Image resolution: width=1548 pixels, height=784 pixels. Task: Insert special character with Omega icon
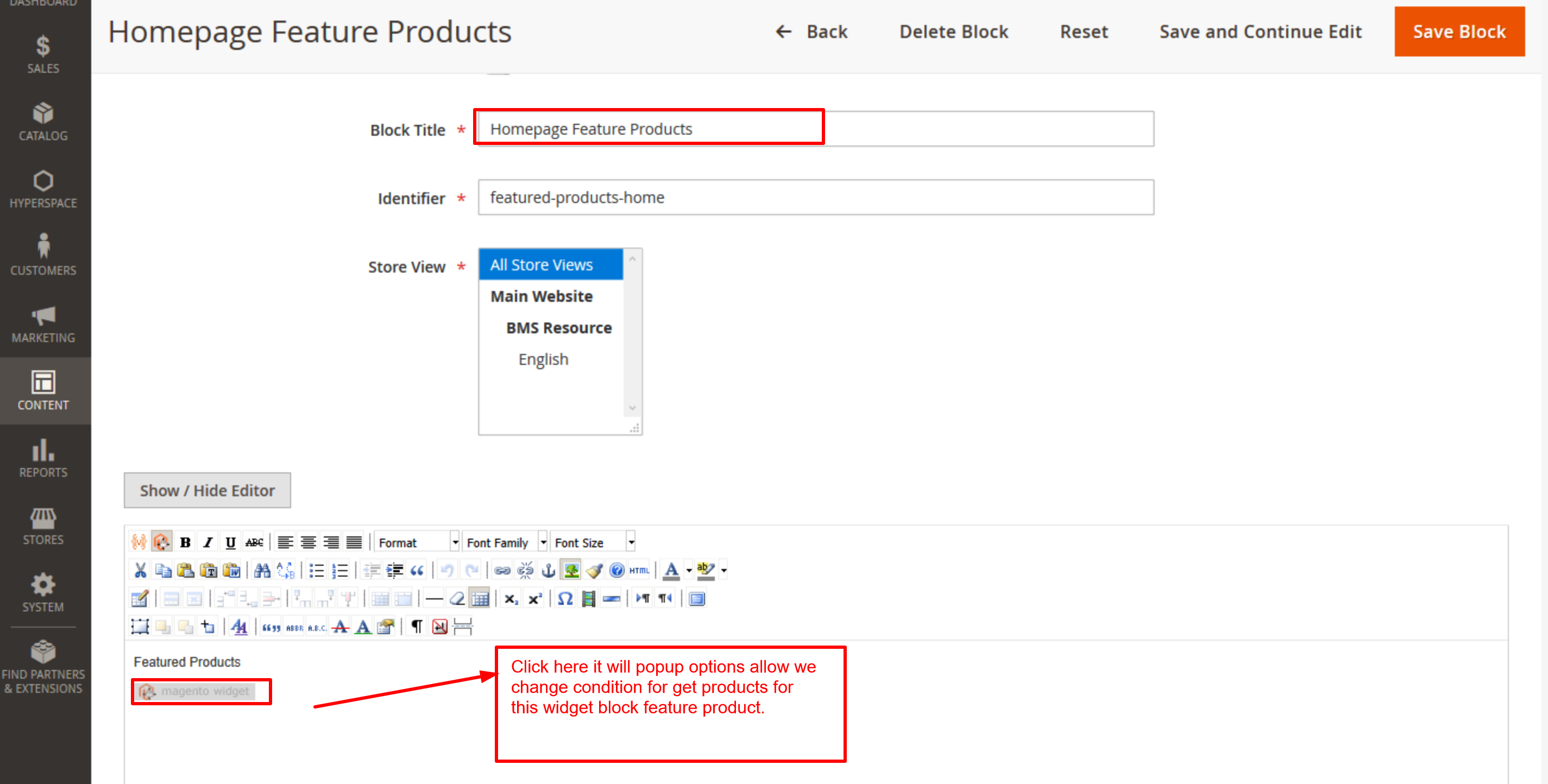point(565,598)
